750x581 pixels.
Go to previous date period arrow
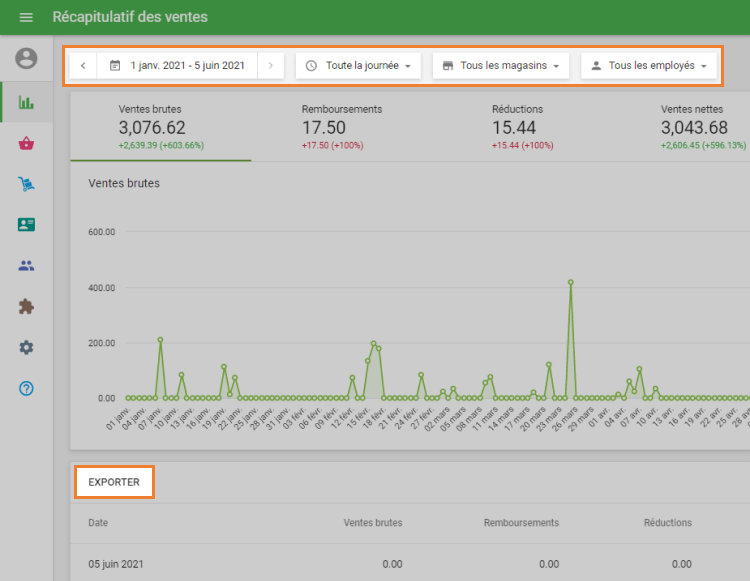pyautogui.click(x=82, y=66)
